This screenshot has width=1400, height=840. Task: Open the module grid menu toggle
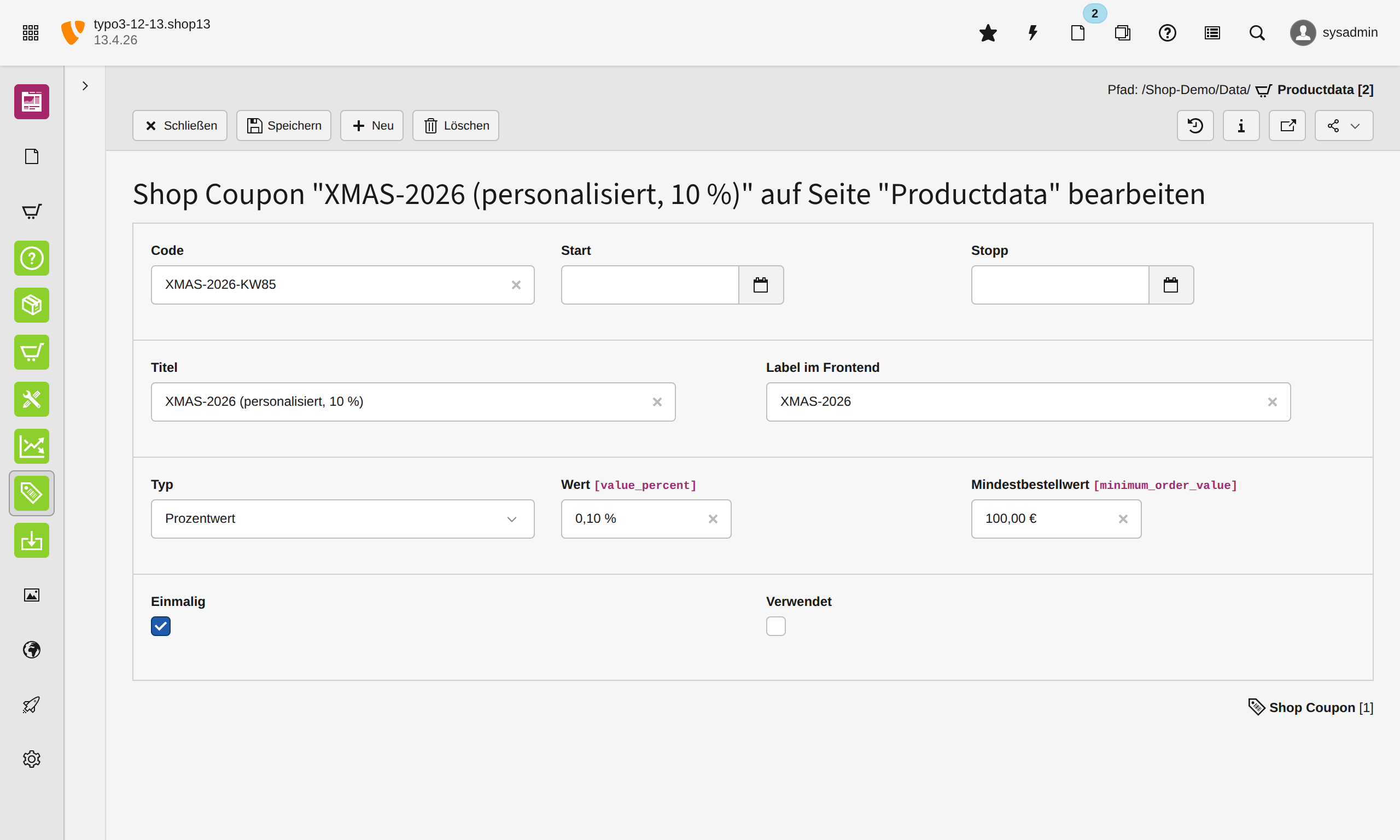31,33
